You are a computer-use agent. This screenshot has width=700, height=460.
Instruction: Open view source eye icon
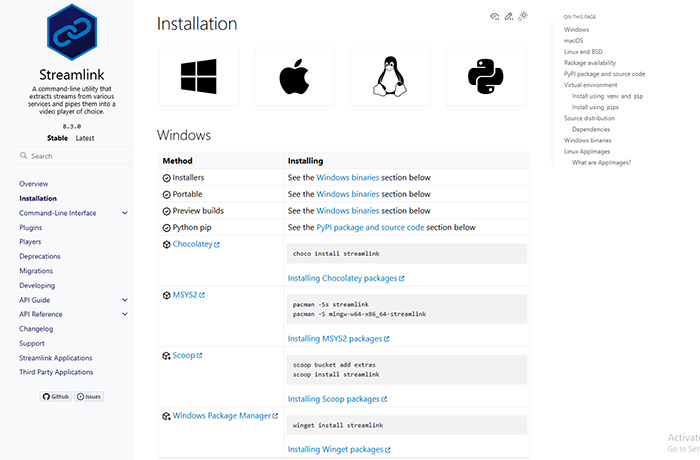(x=494, y=17)
